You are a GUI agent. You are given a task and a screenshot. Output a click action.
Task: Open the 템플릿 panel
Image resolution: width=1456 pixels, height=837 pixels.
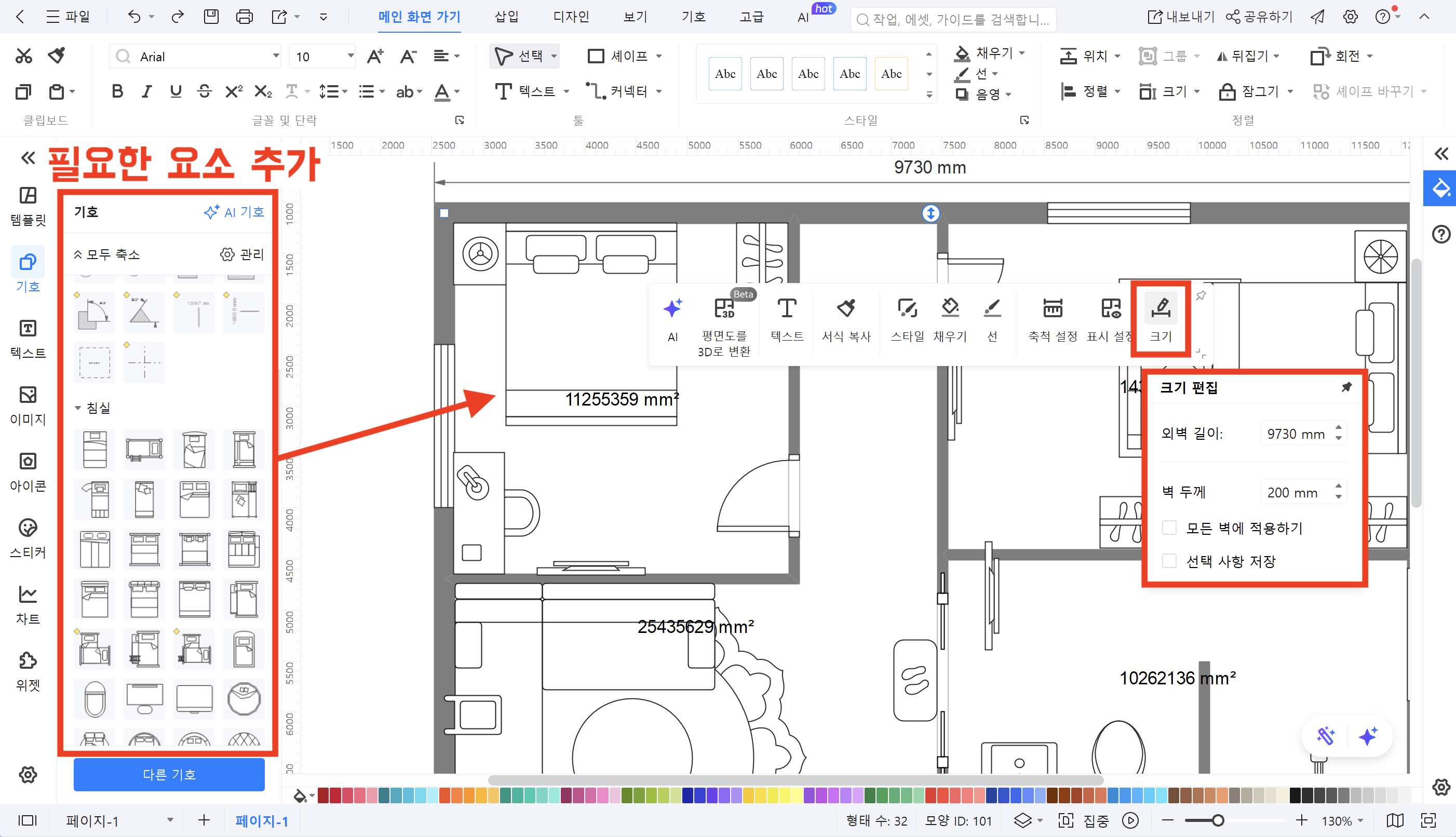tap(27, 206)
